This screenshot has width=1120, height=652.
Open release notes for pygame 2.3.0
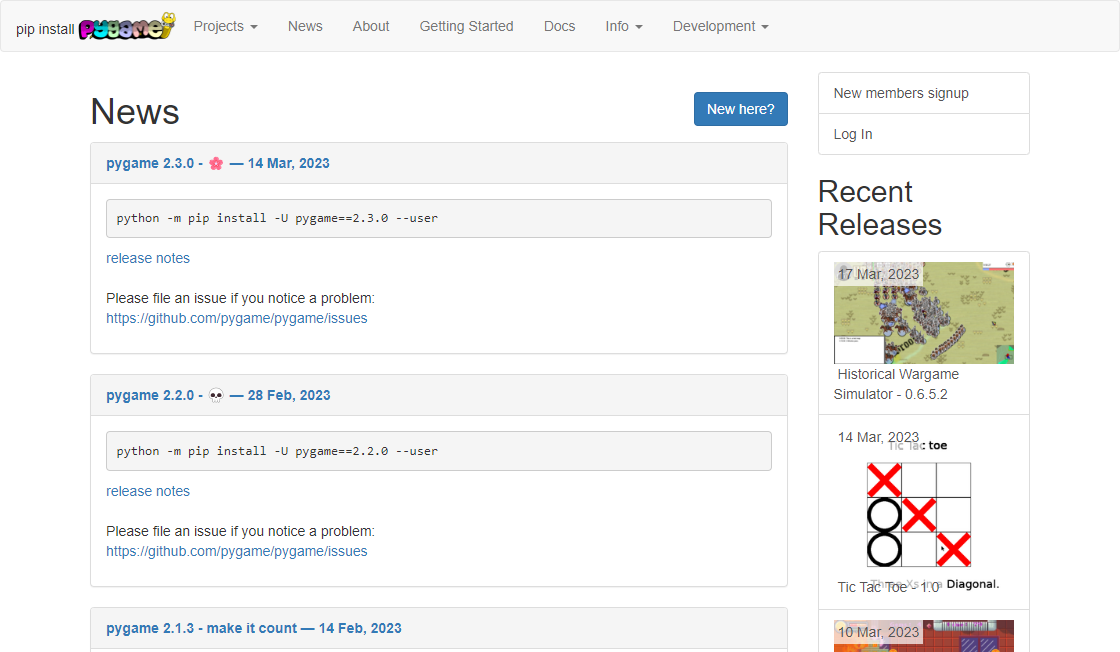coord(148,258)
